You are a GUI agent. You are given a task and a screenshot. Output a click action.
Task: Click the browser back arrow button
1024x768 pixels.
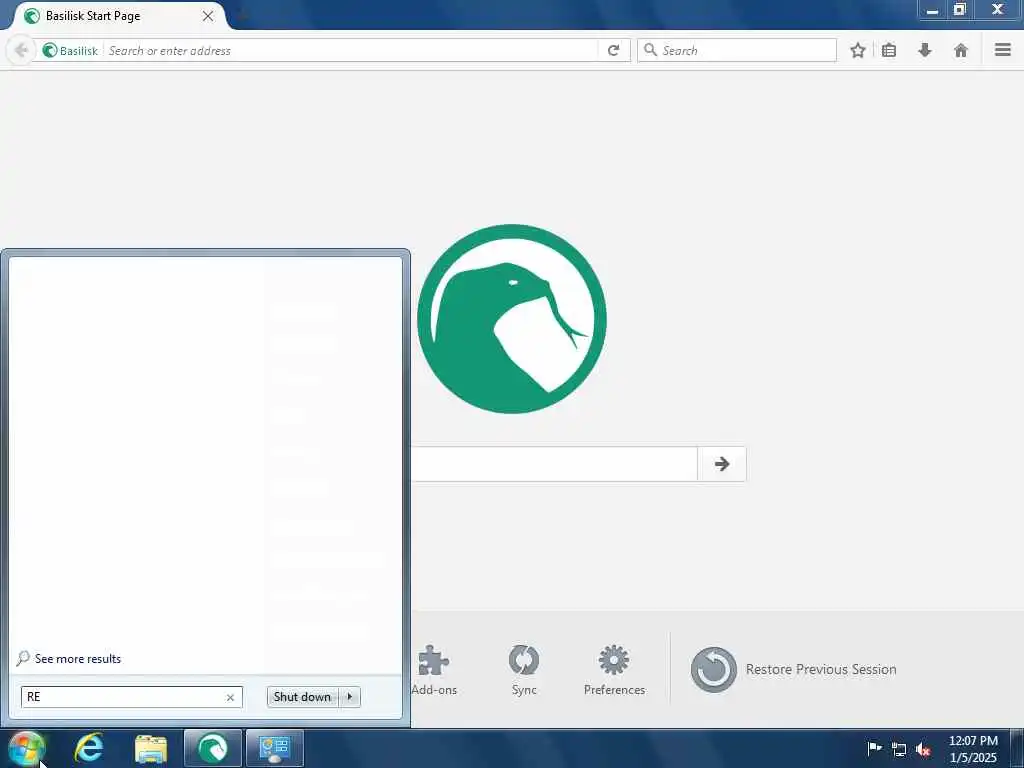tap(21, 50)
